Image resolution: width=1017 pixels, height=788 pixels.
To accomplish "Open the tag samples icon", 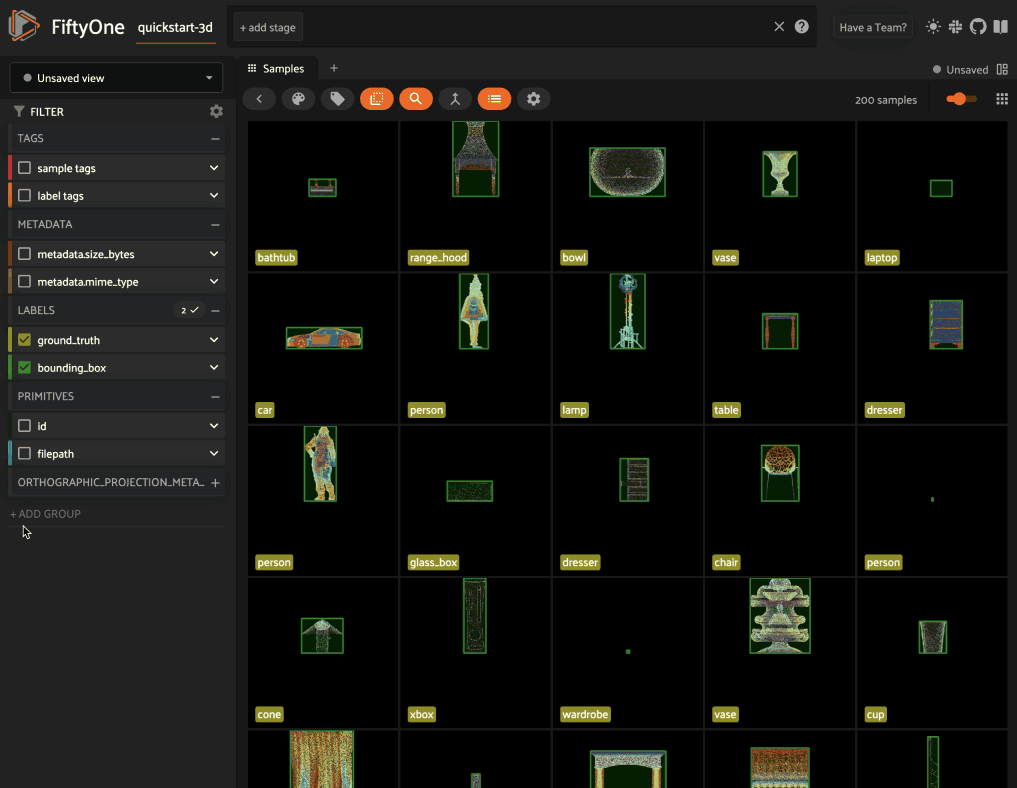I will [337, 99].
